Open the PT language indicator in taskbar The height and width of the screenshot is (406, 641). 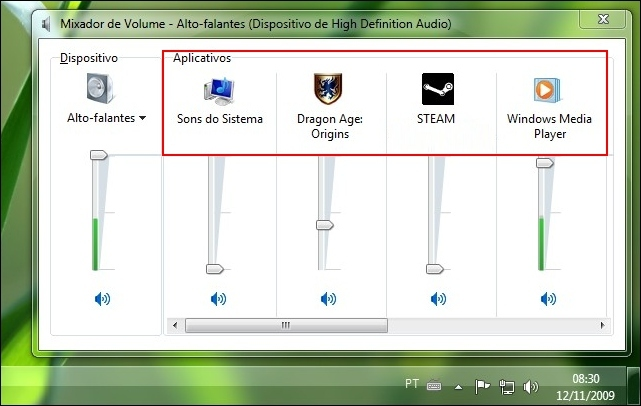(x=412, y=384)
